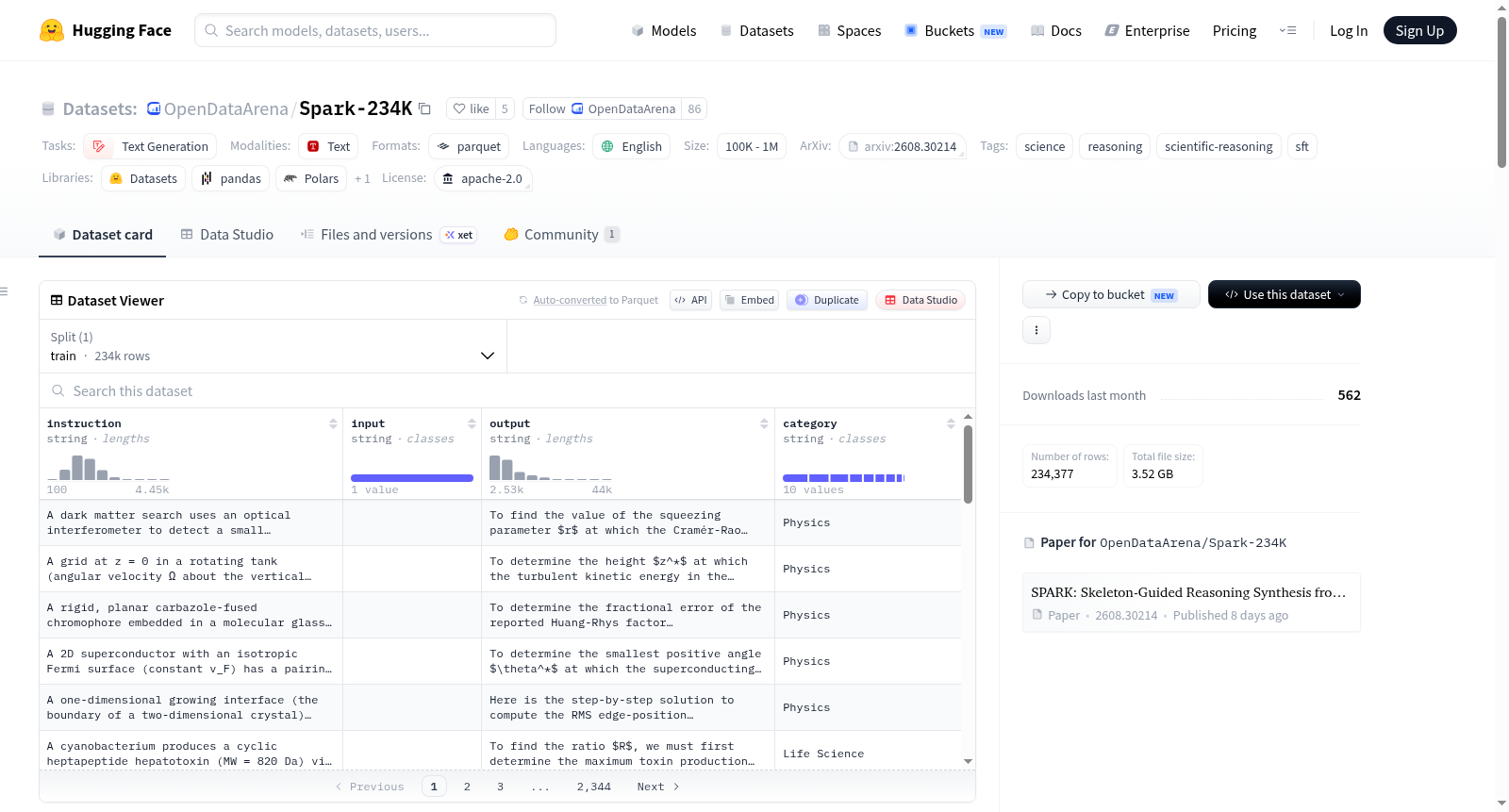
Task: Select the scientific-reasoning tag
Action: (1219, 146)
